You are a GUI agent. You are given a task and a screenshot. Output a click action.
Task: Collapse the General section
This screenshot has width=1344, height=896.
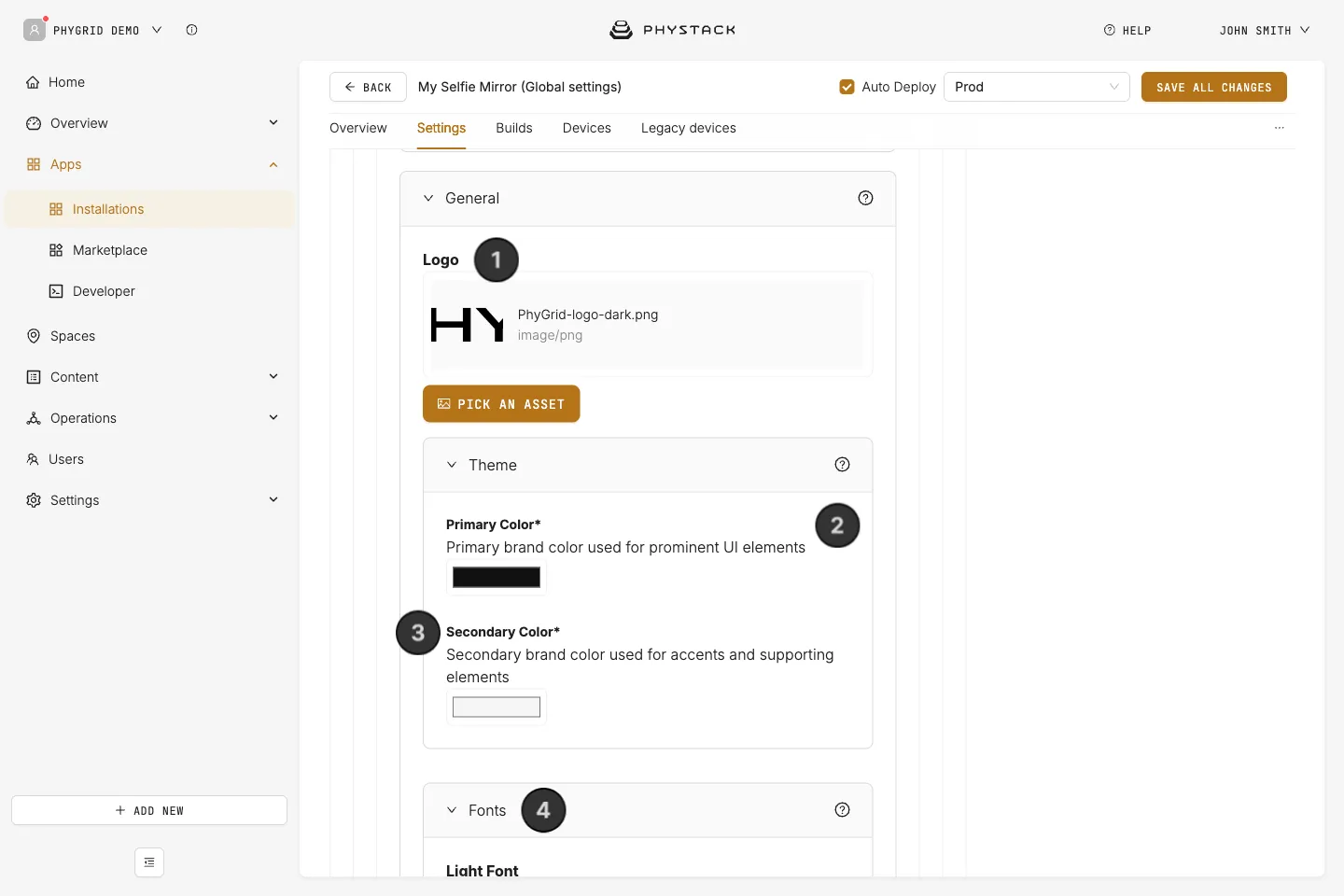click(x=428, y=198)
